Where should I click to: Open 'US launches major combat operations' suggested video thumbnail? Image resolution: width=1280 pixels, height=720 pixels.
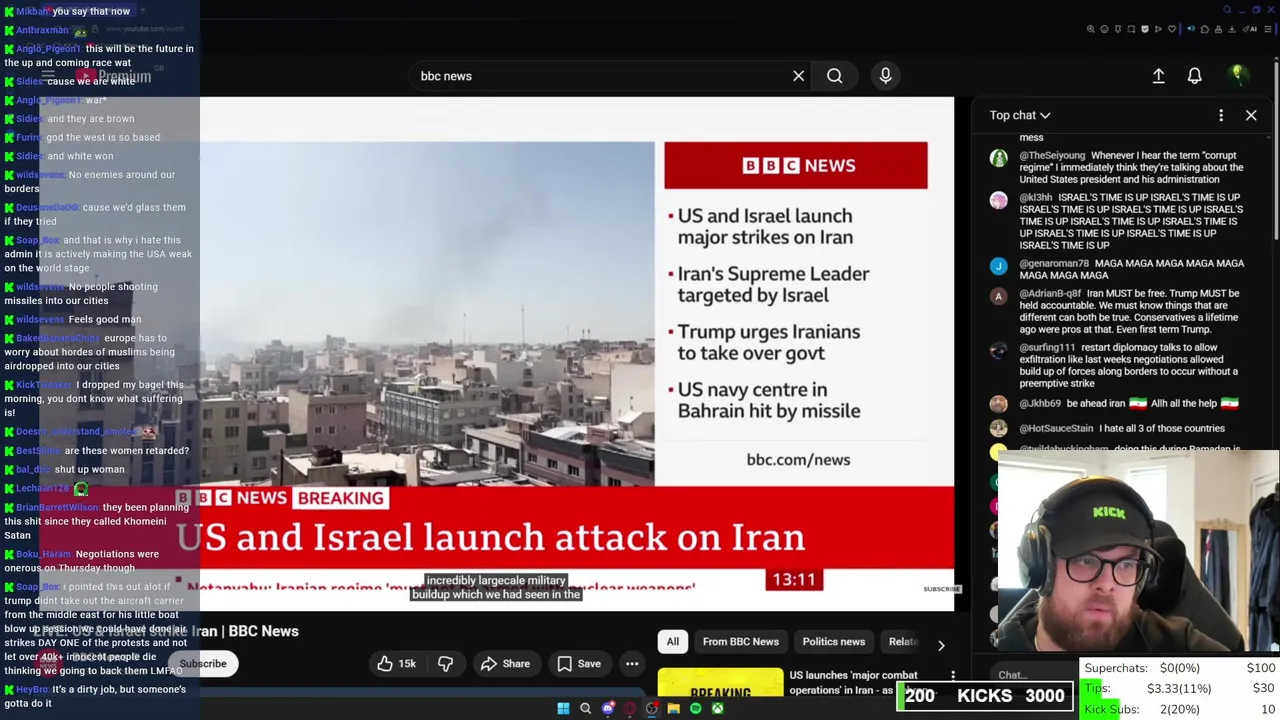(x=720, y=682)
